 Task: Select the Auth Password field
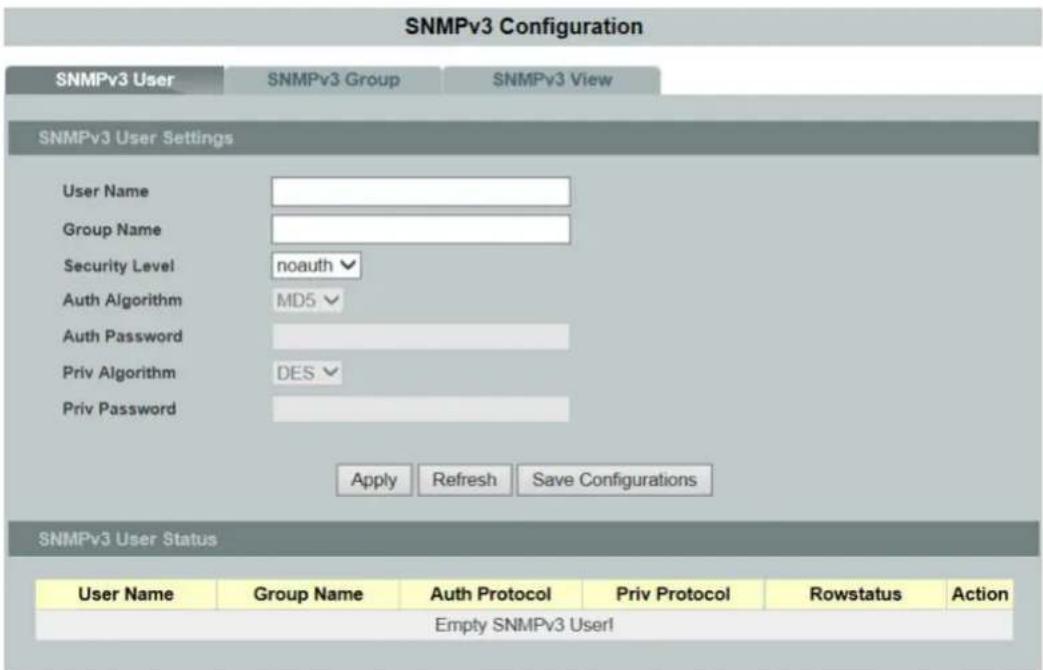click(x=420, y=337)
